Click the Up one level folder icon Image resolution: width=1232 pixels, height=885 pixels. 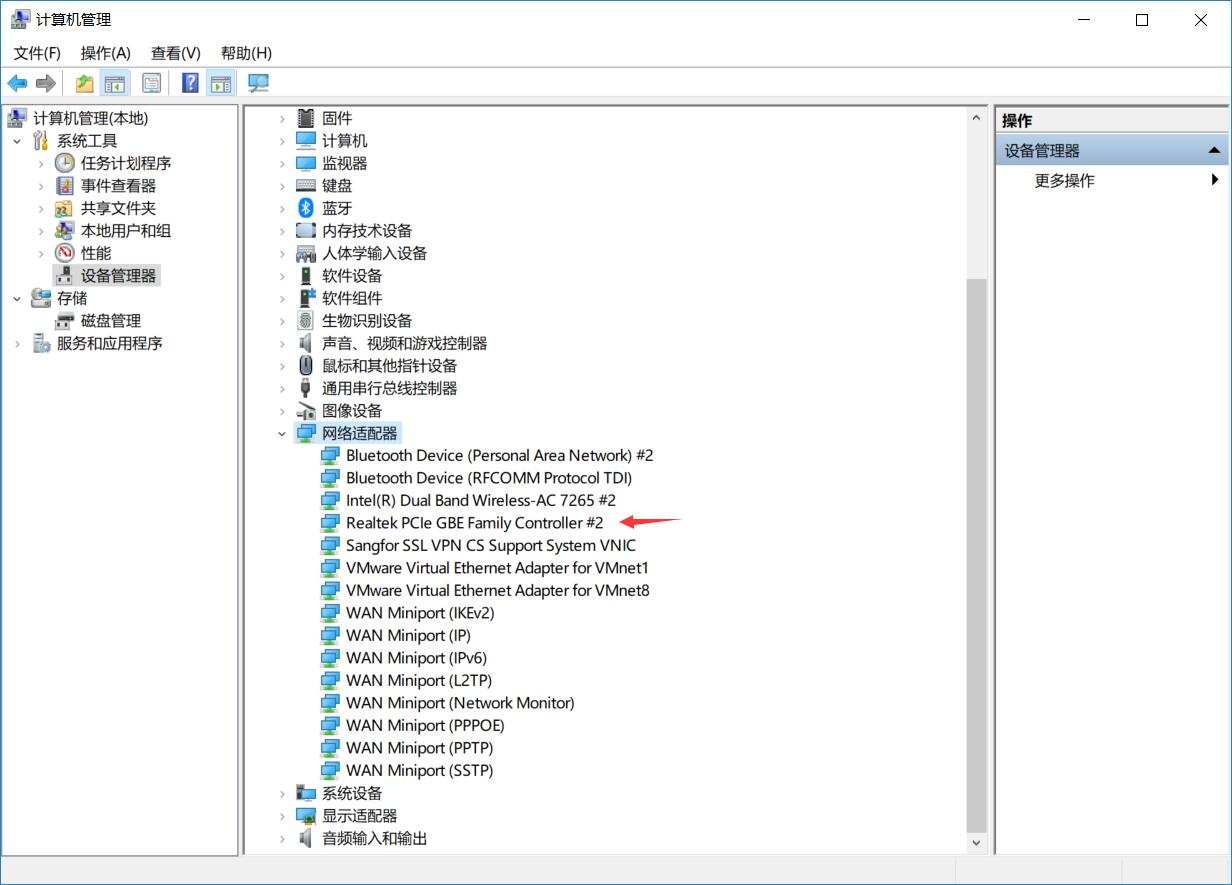(85, 83)
